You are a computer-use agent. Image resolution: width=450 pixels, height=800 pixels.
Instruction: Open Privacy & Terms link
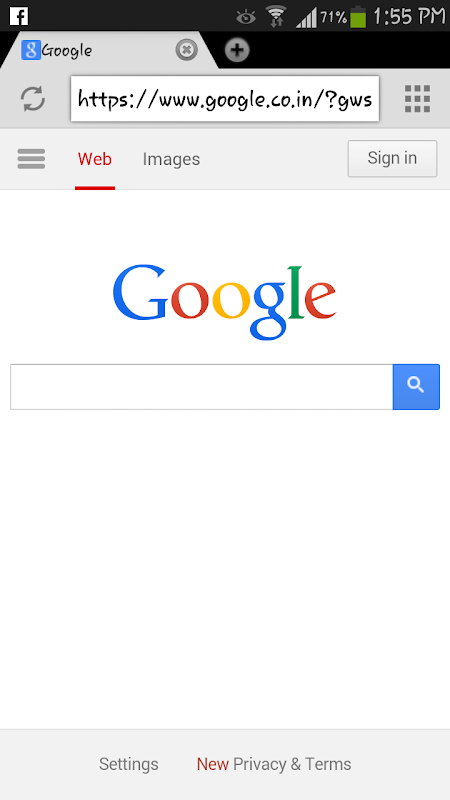(x=292, y=764)
